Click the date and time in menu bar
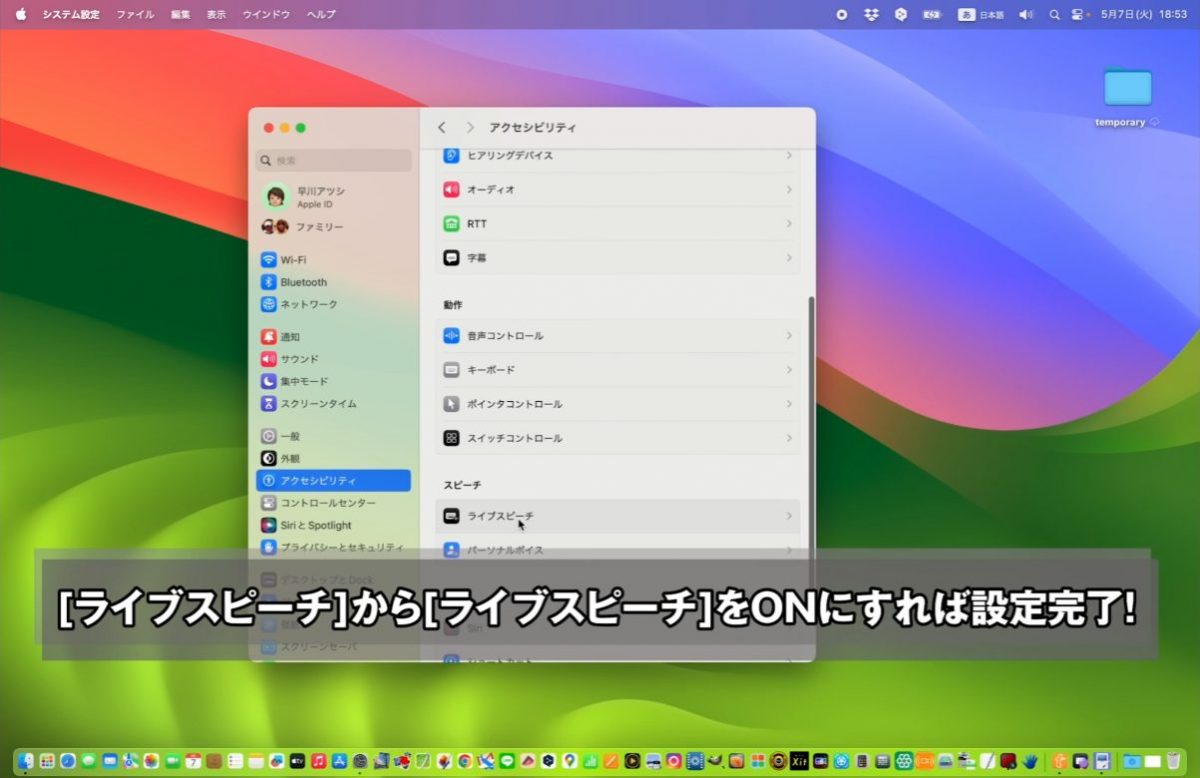This screenshot has width=1200, height=778. coord(1143,15)
